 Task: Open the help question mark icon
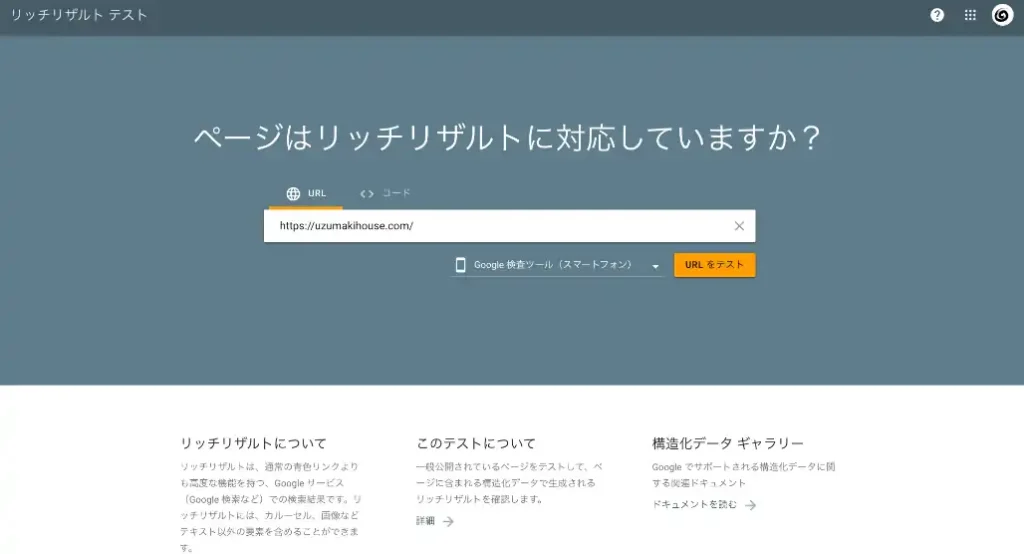click(937, 15)
